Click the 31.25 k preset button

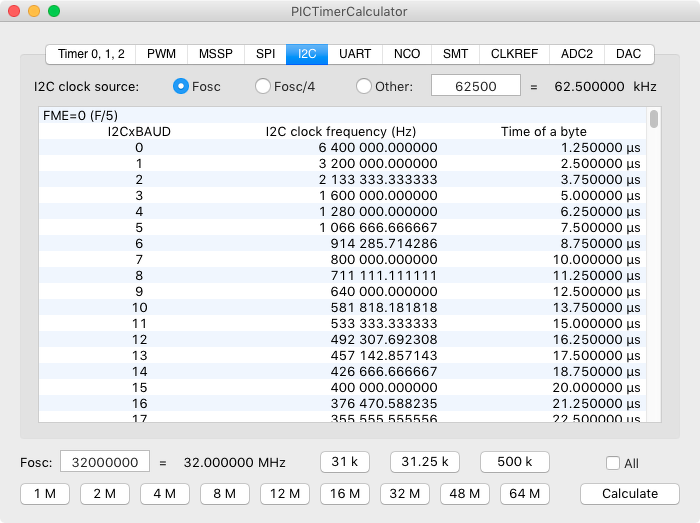click(425, 461)
